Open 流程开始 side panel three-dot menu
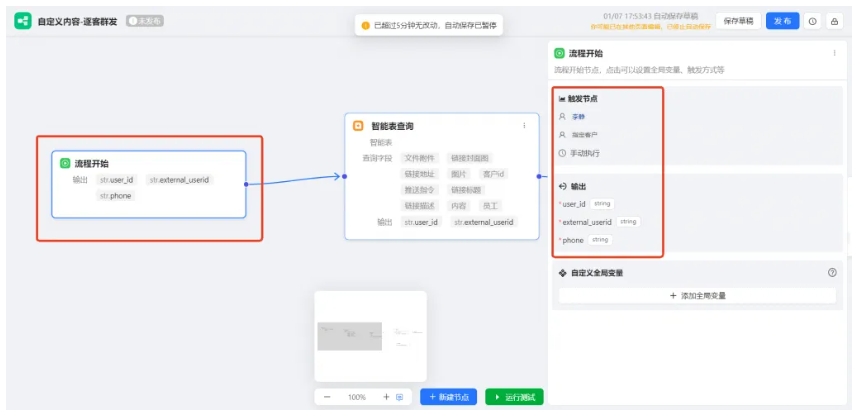The height and width of the screenshot is (416, 861). 835,53
